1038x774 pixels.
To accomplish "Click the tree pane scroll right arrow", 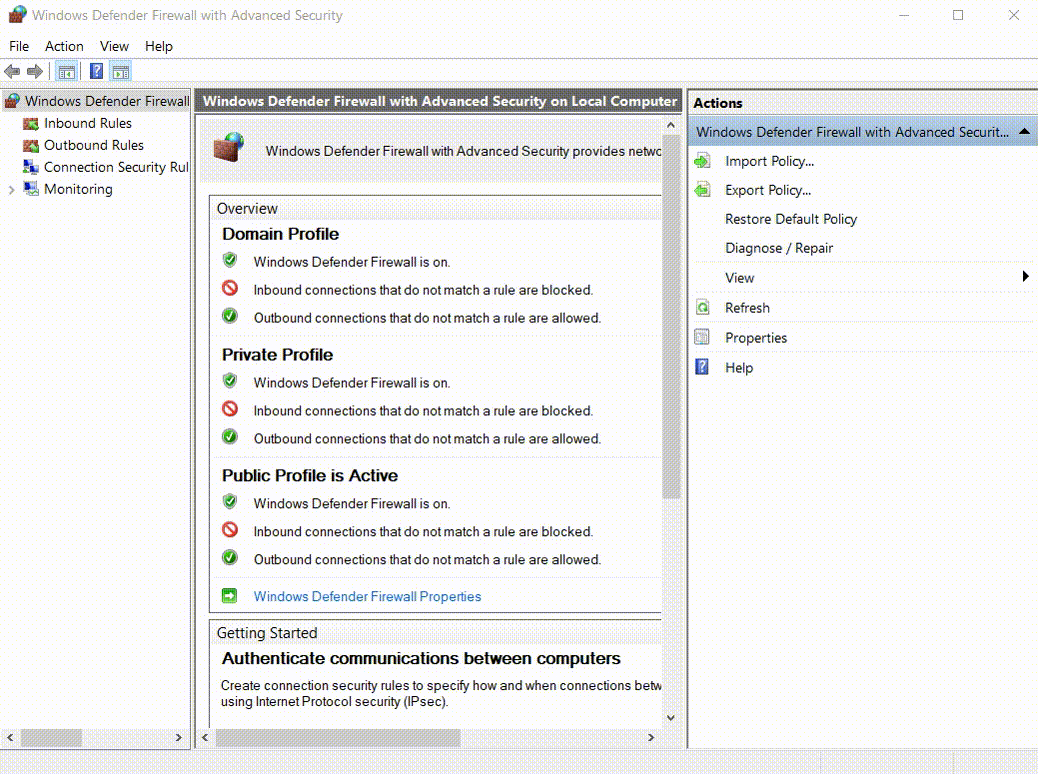I will (179, 738).
